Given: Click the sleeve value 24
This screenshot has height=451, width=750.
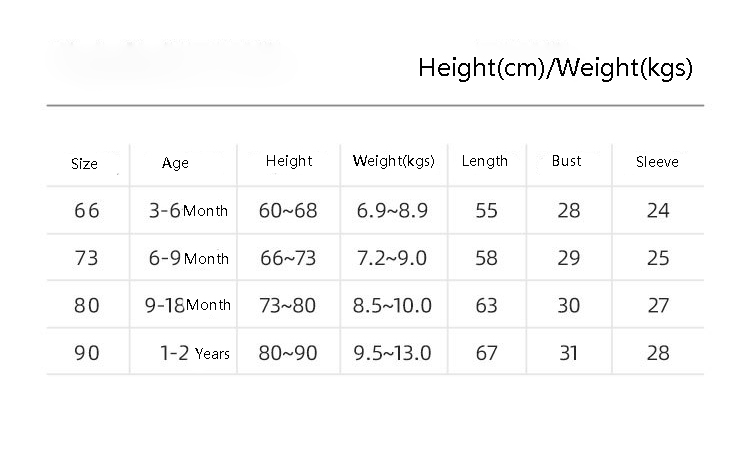Looking at the screenshot, I should click(658, 211).
